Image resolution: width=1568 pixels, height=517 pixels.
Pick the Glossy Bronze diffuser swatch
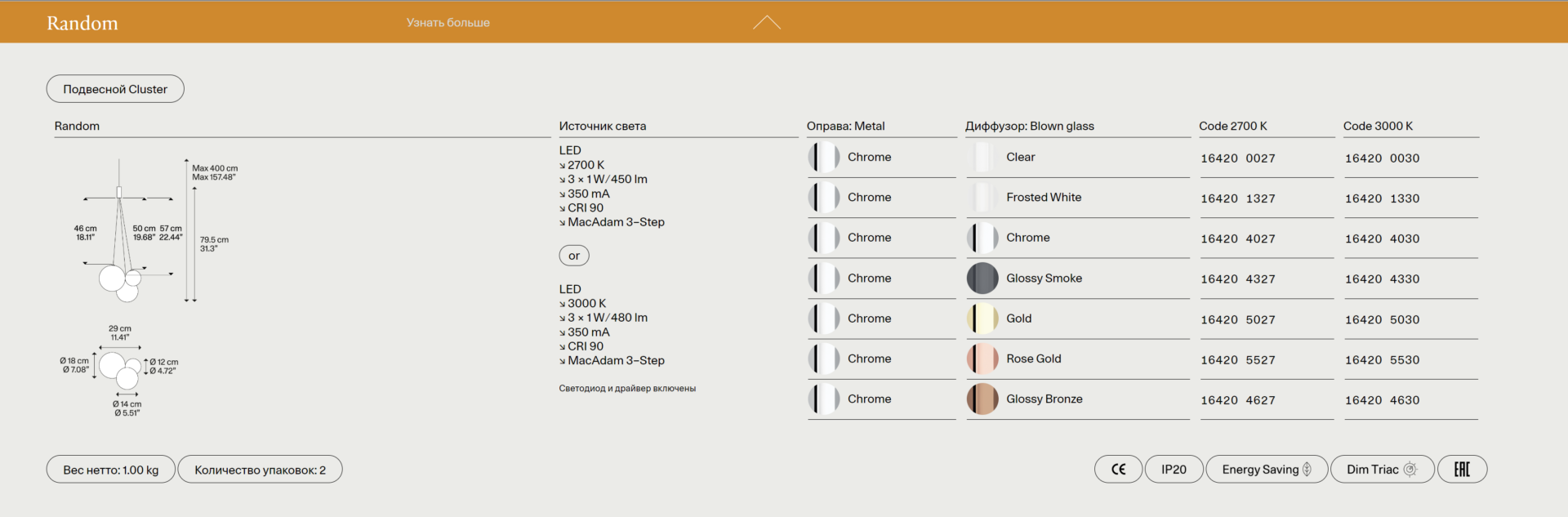(982, 399)
